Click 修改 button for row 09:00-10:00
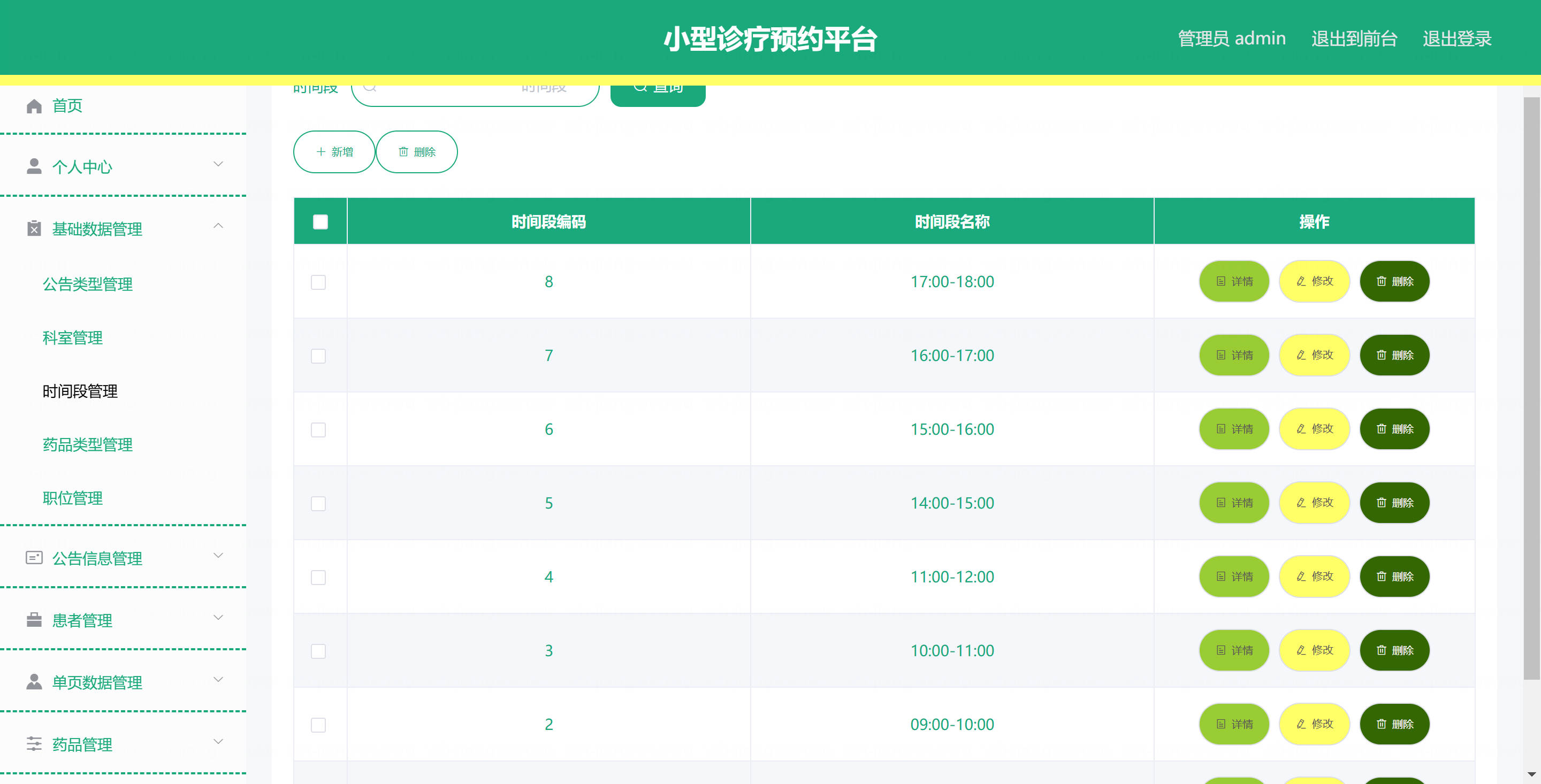Screen dimensions: 1541x784 pyautogui.click(x=1314, y=724)
